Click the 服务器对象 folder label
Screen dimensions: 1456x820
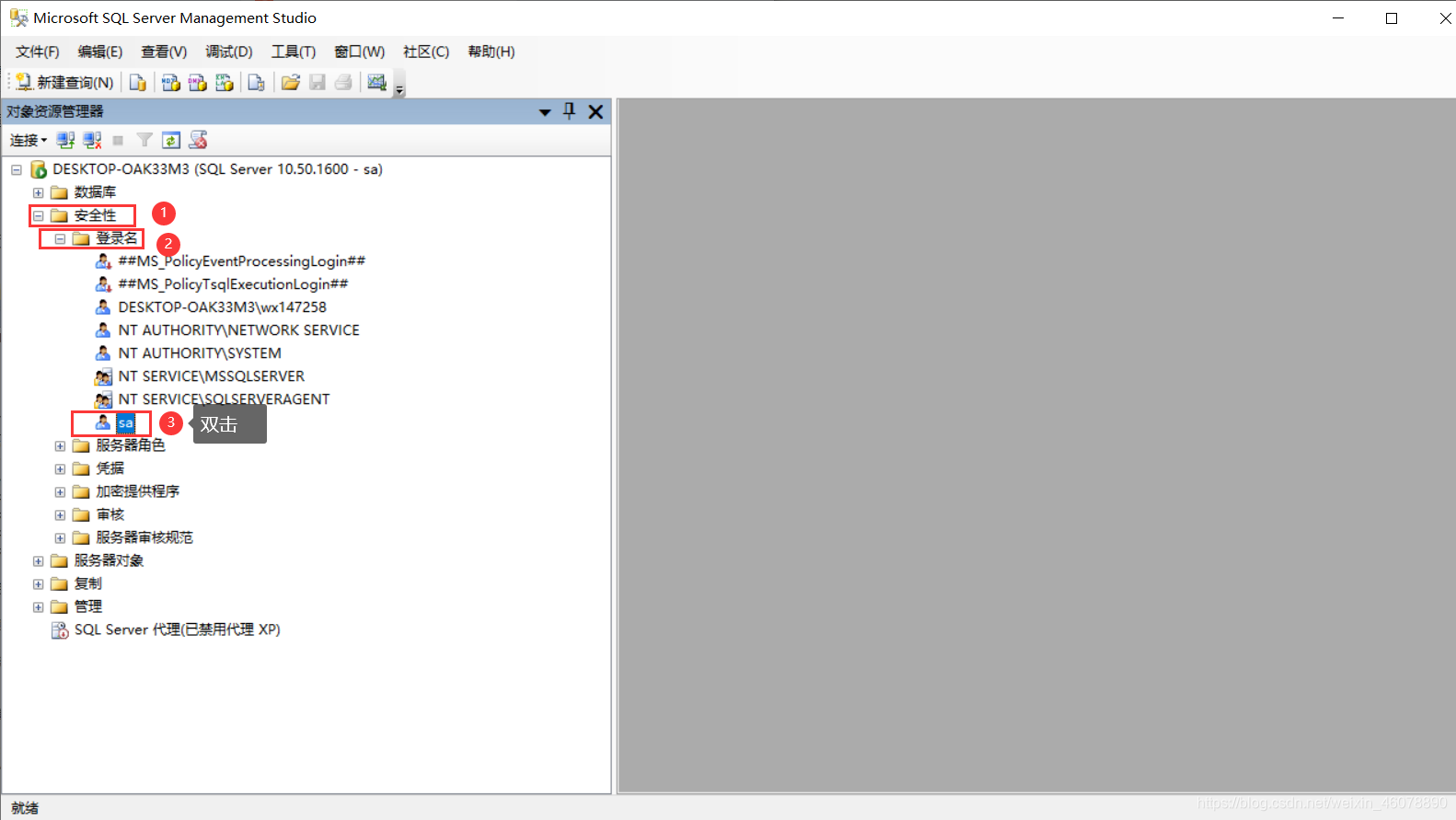tap(109, 560)
